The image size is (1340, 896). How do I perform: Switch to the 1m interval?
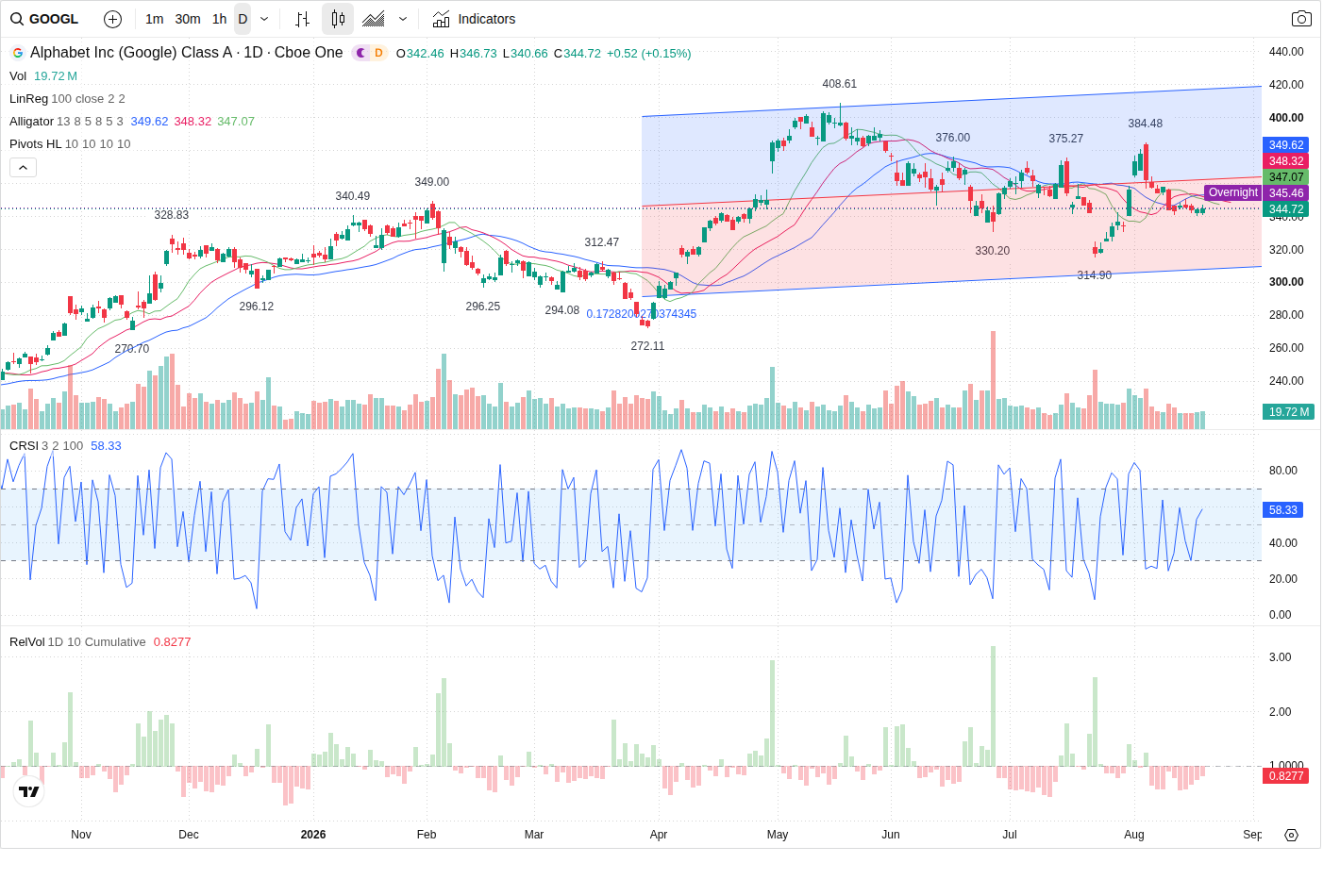(155, 19)
